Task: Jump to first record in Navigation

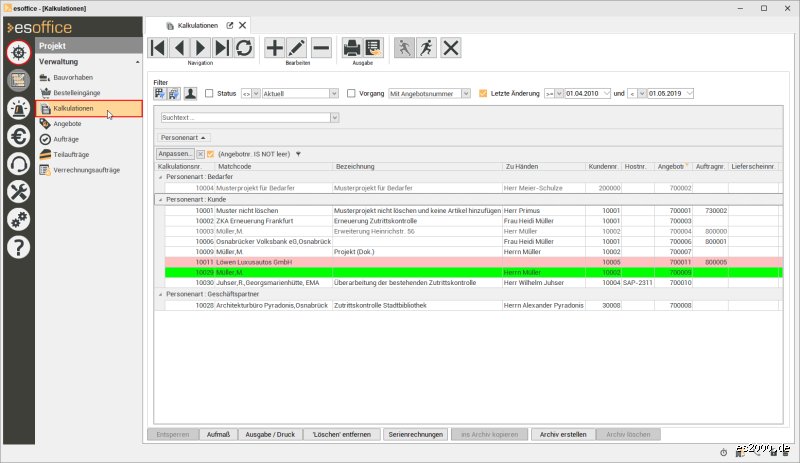Action: pos(158,48)
